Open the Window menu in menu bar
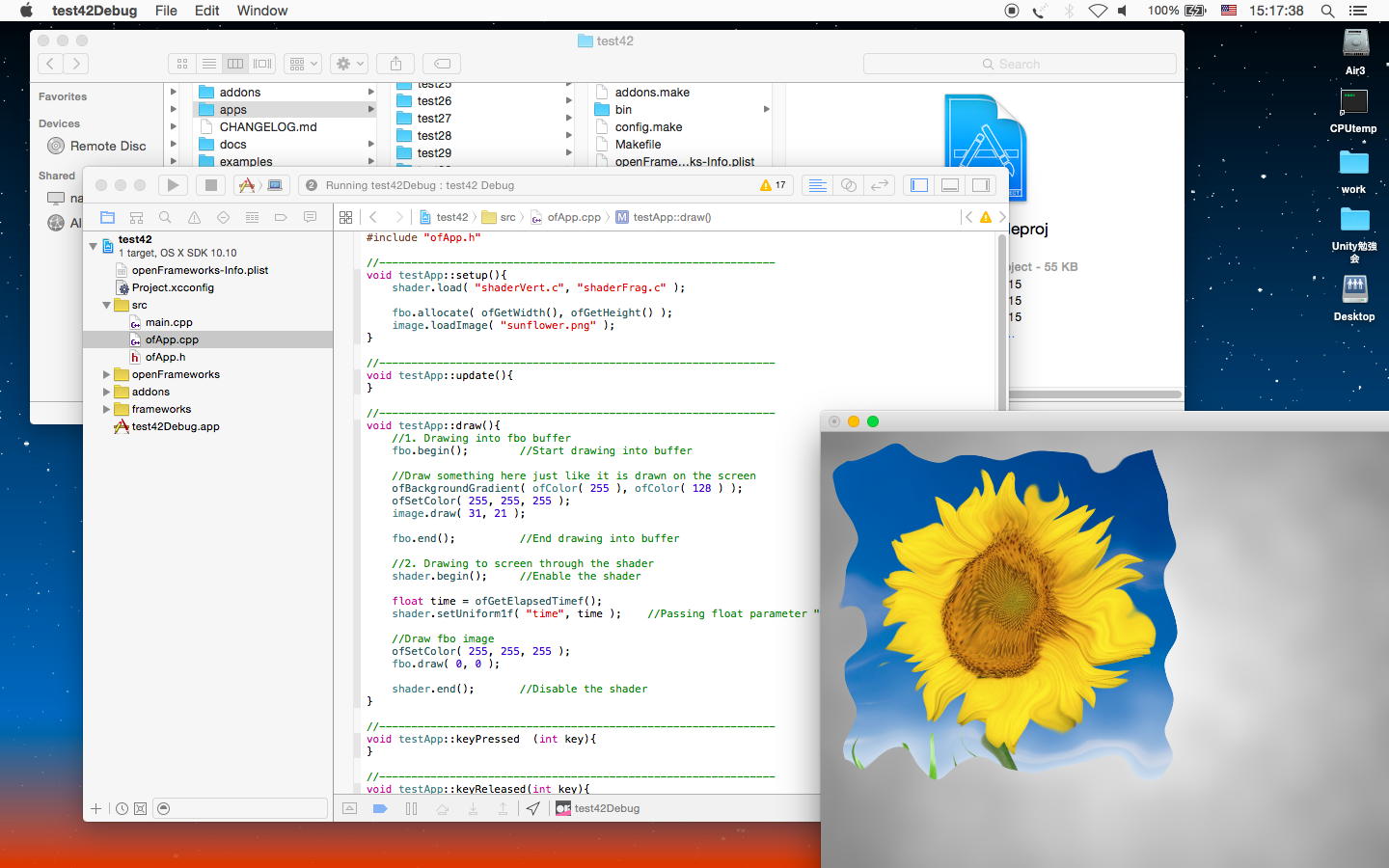This screenshot has height=868, width=1389. pos(261,11)
